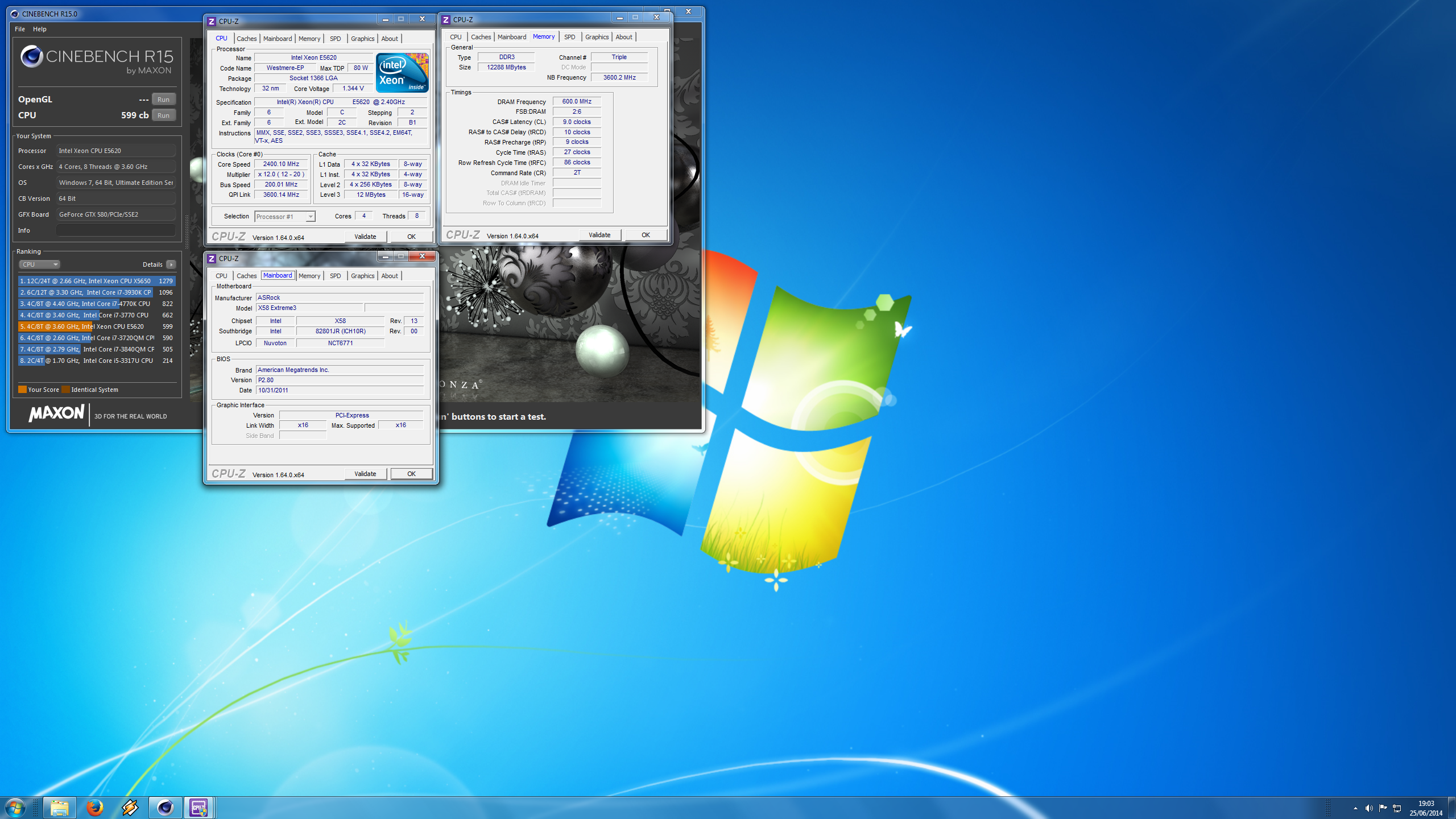Open Windows Explorer from the taskbar
This screenshot has height=819, width=1456.
tap(60, 808)
